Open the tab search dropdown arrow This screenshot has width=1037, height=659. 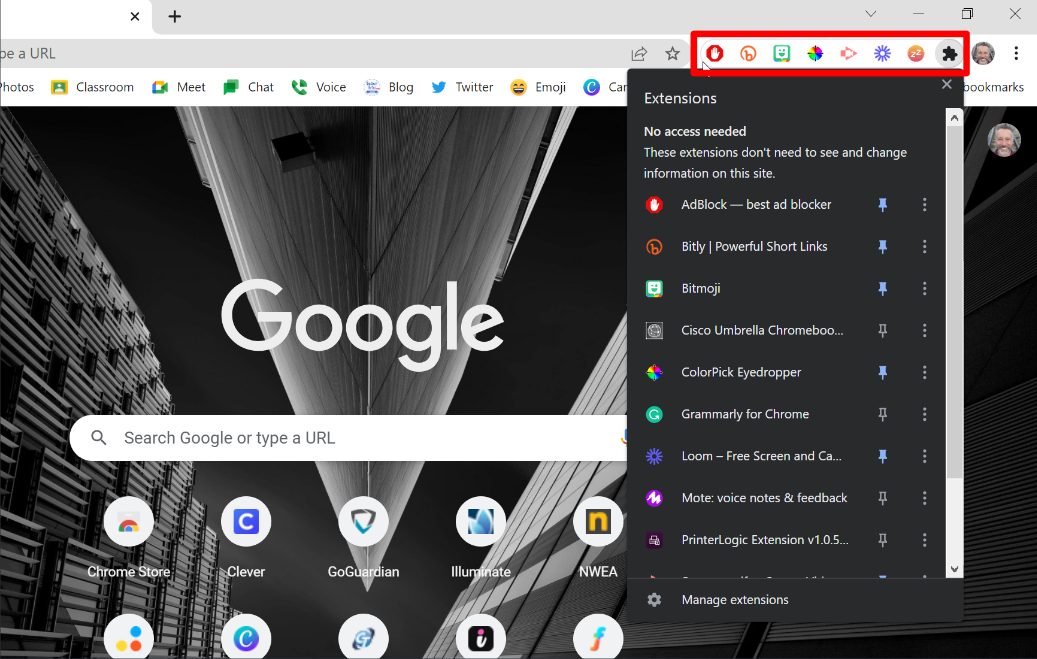pyautogui.click(x=871, y=14)
